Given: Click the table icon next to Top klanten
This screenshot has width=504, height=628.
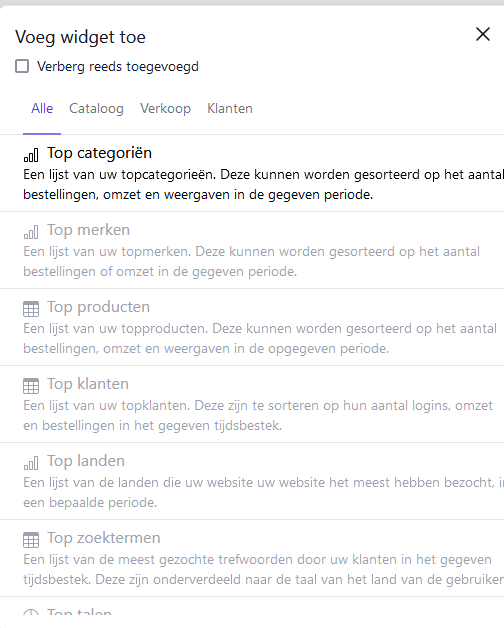Looking at the screenshot, I should pos(31,386).
